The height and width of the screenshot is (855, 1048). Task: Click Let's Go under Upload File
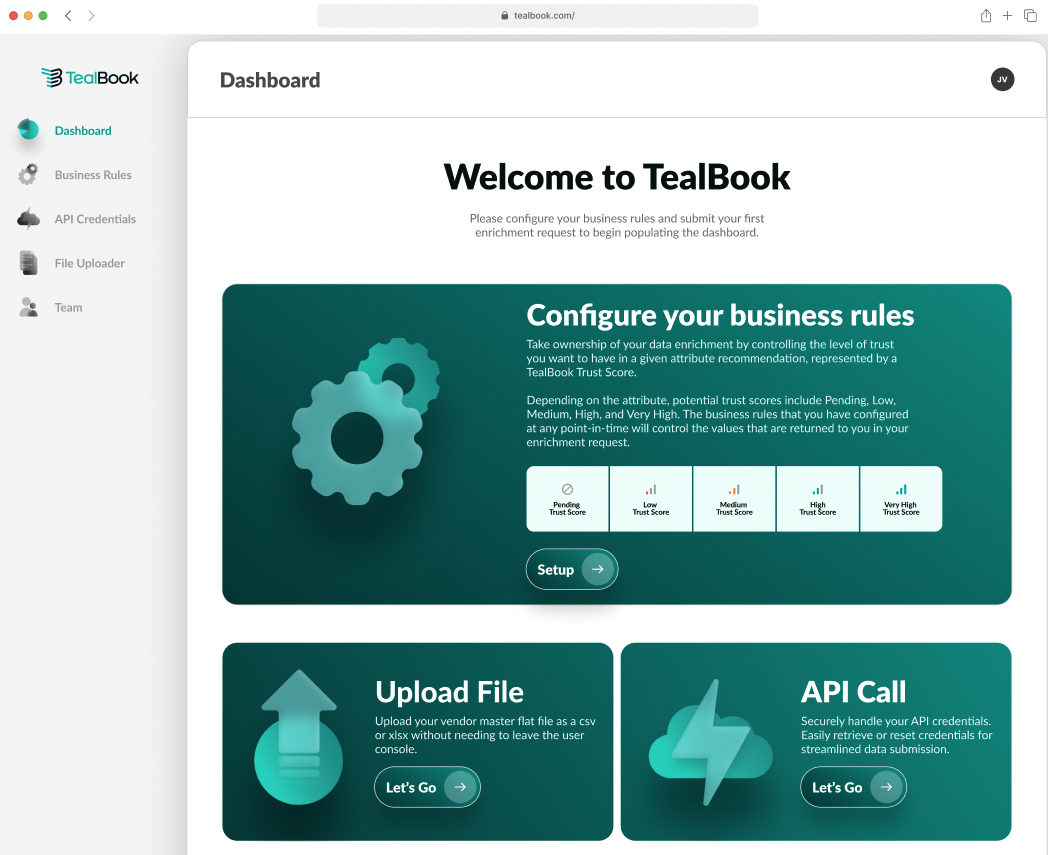click(427, 787)
